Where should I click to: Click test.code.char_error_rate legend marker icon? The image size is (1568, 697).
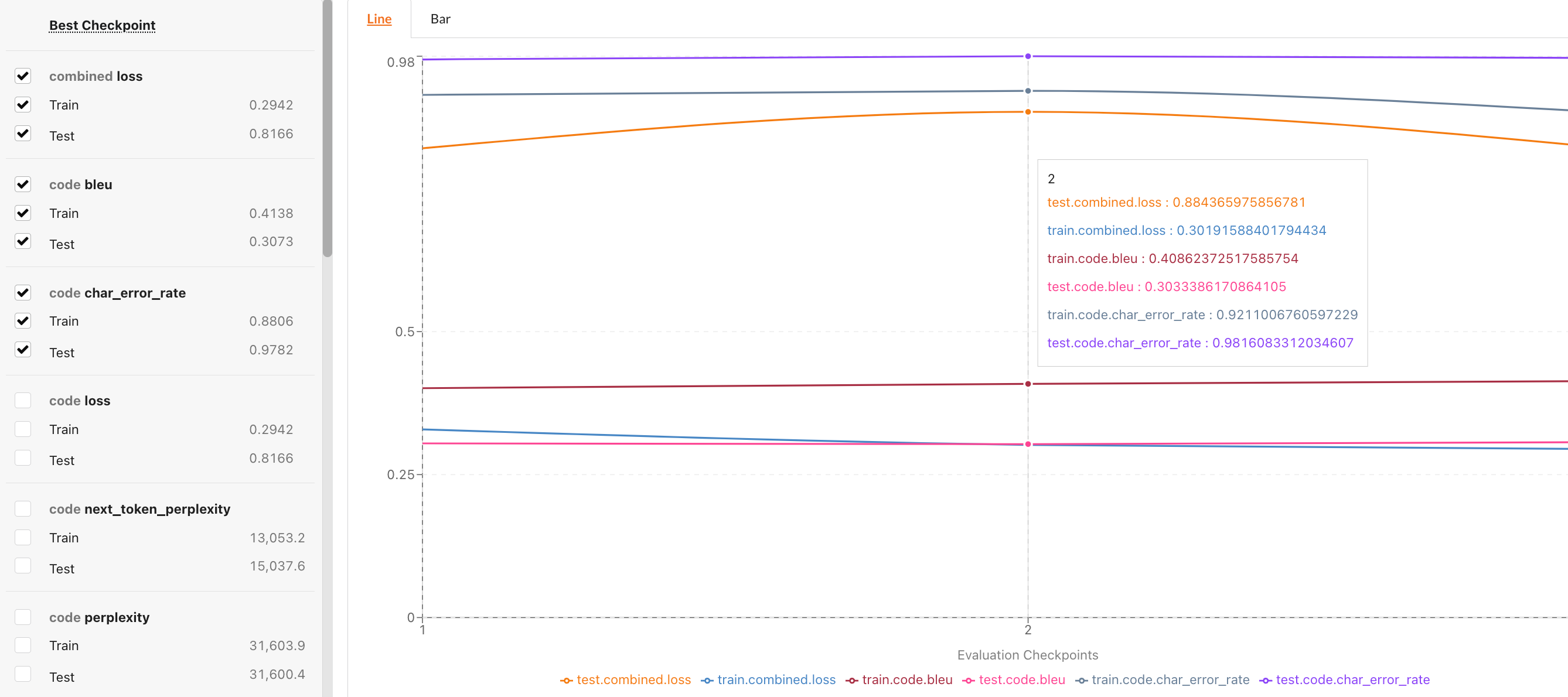1266,681
